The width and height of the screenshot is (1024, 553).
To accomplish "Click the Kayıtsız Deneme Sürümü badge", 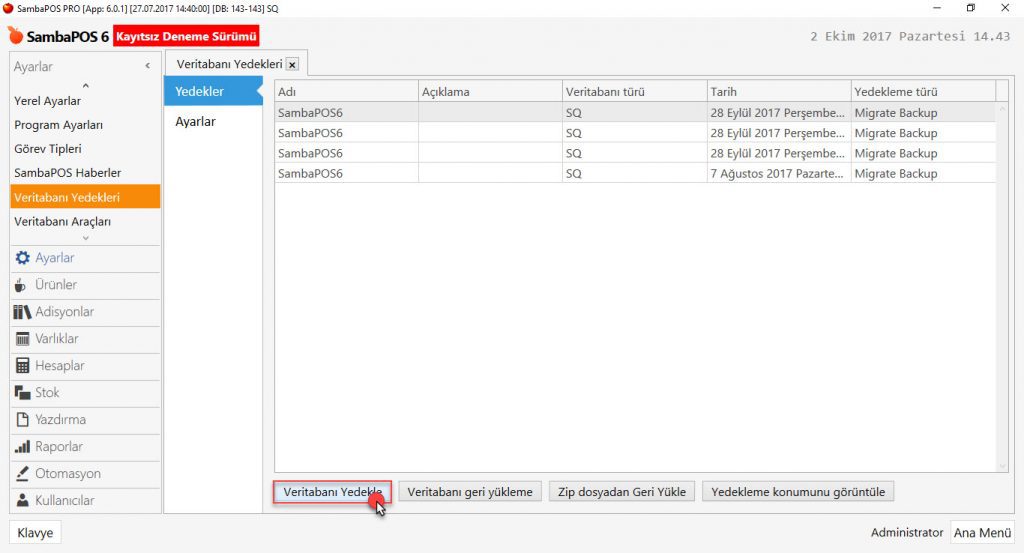I will 186,36.
